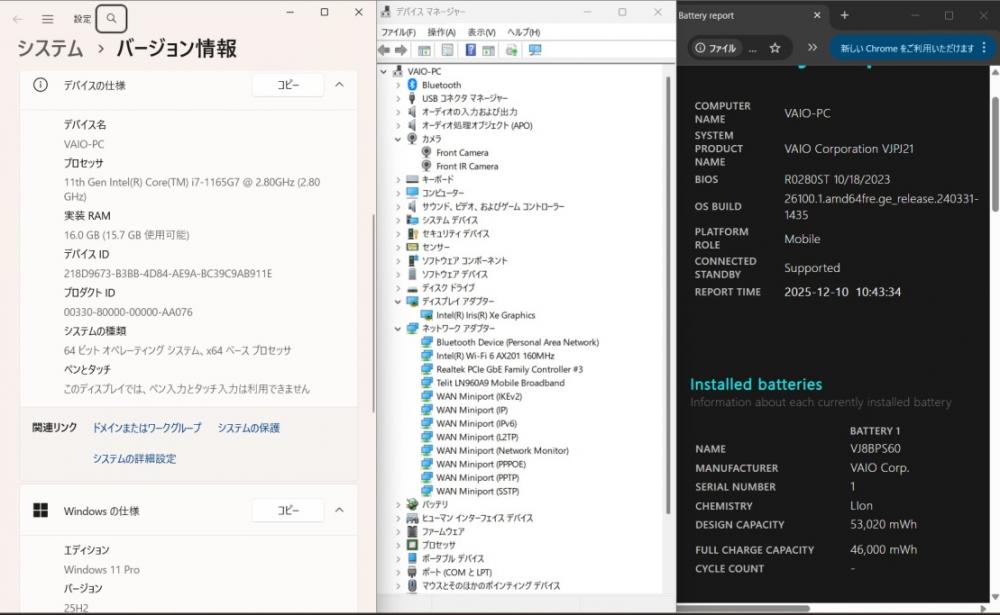Click the update driver toolbar icon
This screenshot has width=1000, height=615.
point(511,50)
